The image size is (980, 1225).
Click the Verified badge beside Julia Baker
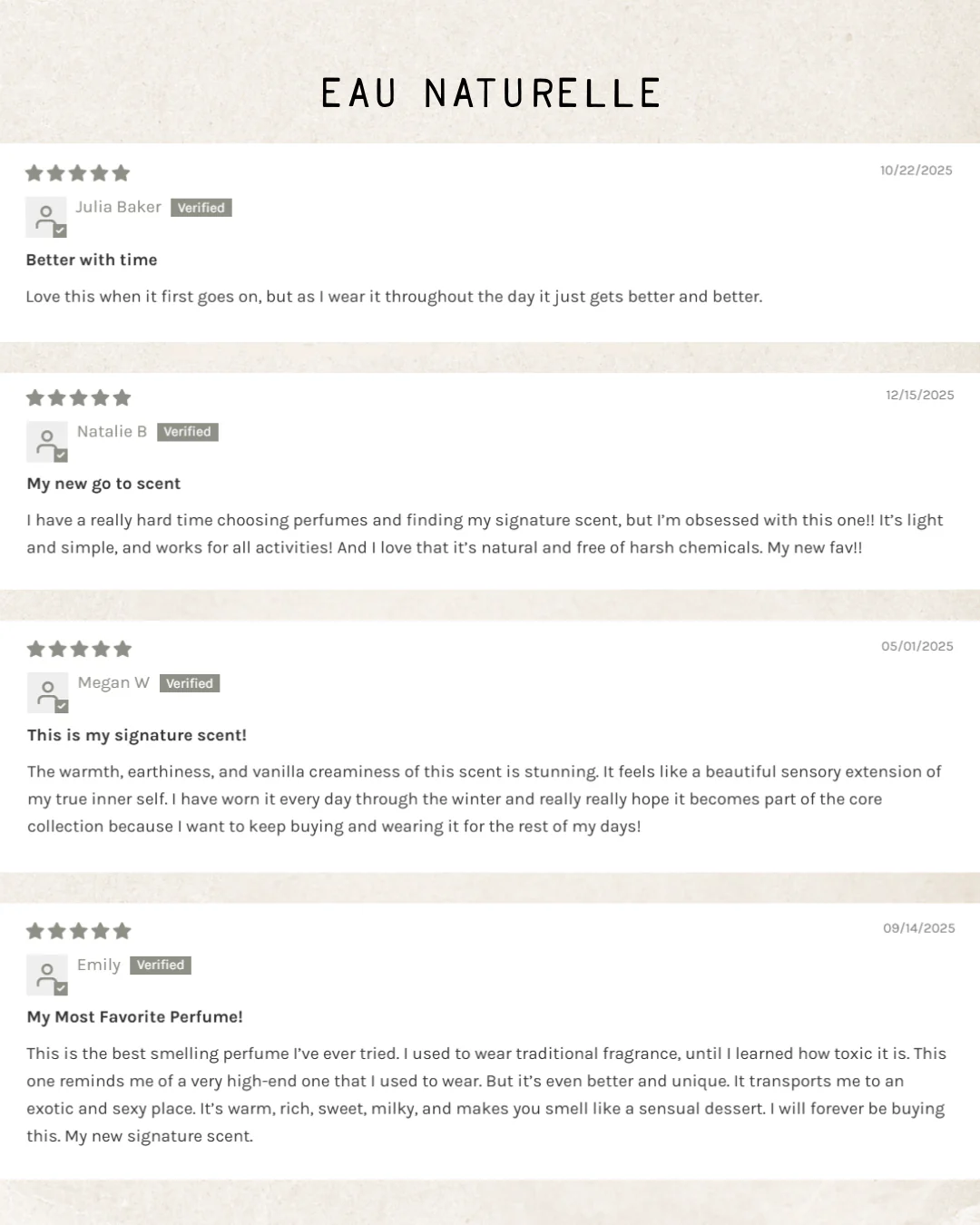tap(201, 208)
